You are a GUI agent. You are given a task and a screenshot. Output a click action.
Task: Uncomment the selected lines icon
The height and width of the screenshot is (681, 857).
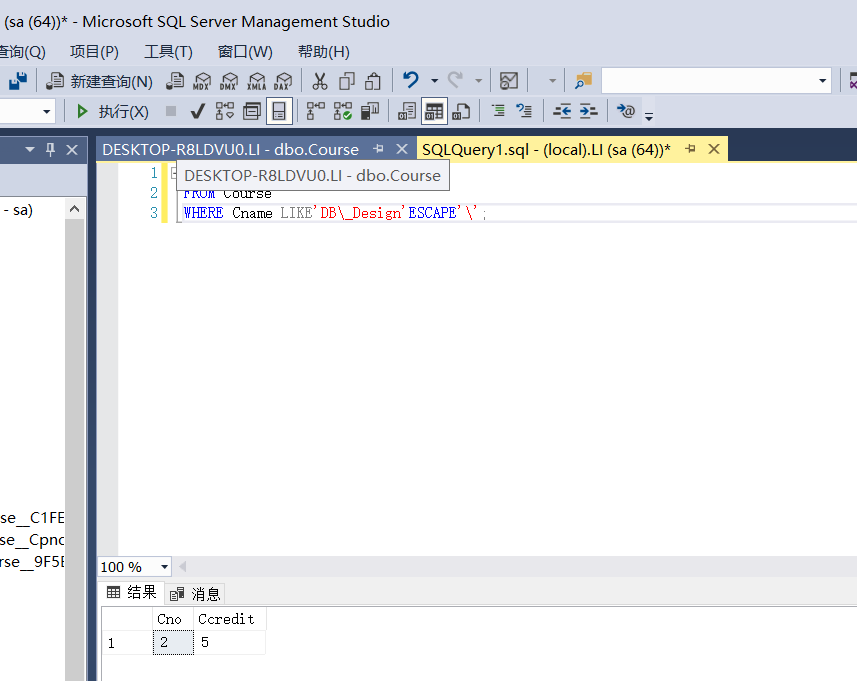click(524, 111)
